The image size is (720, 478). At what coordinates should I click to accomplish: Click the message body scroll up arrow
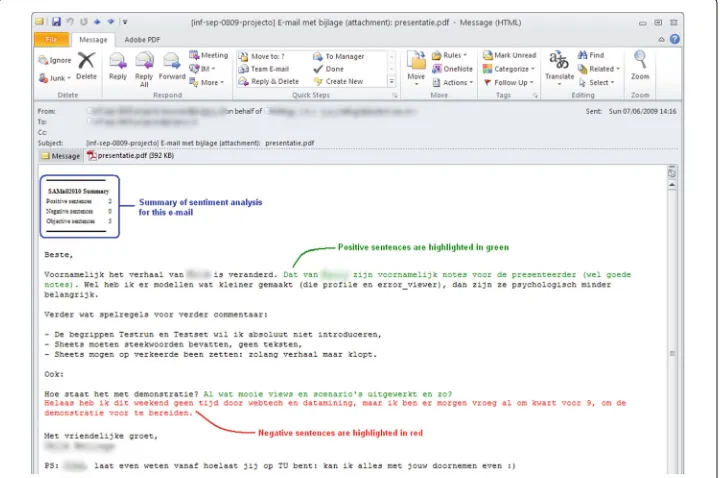[x=672, y=185]
